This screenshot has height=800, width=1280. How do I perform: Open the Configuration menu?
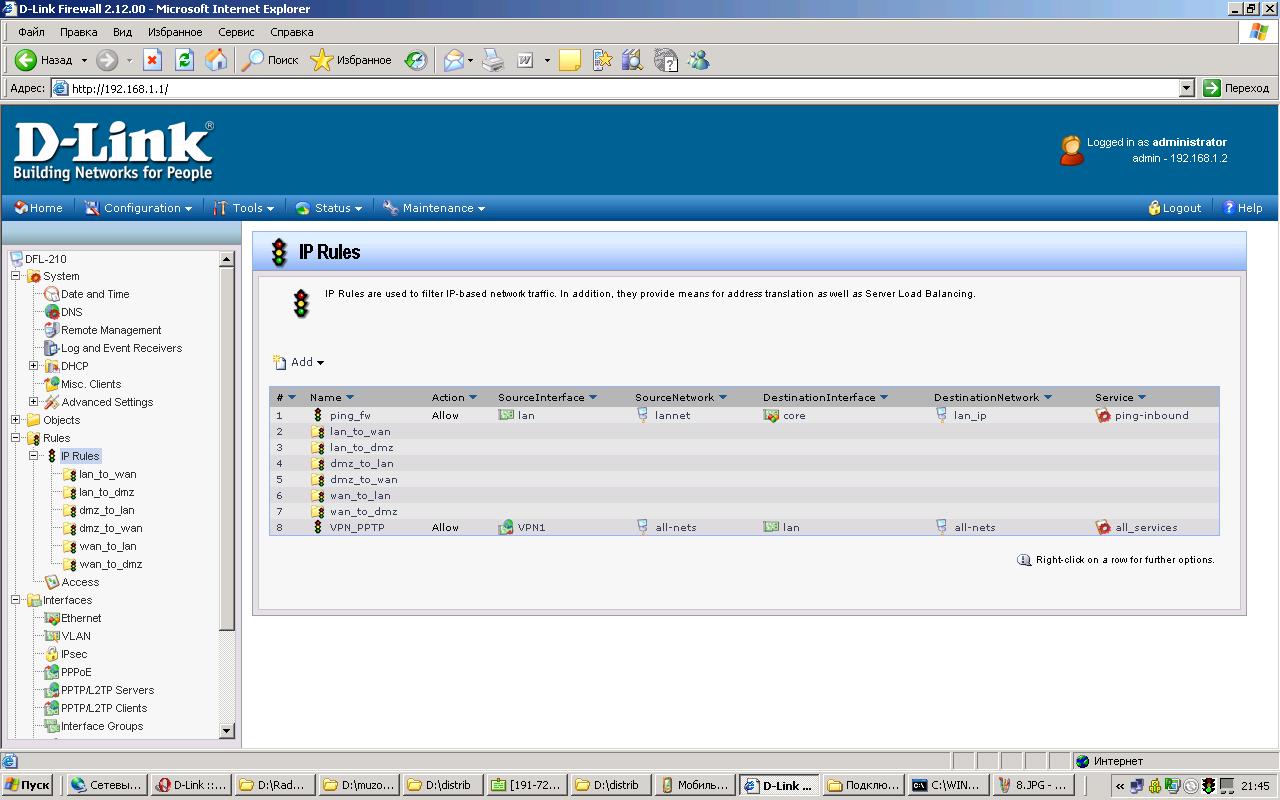(x=139, y=208)
